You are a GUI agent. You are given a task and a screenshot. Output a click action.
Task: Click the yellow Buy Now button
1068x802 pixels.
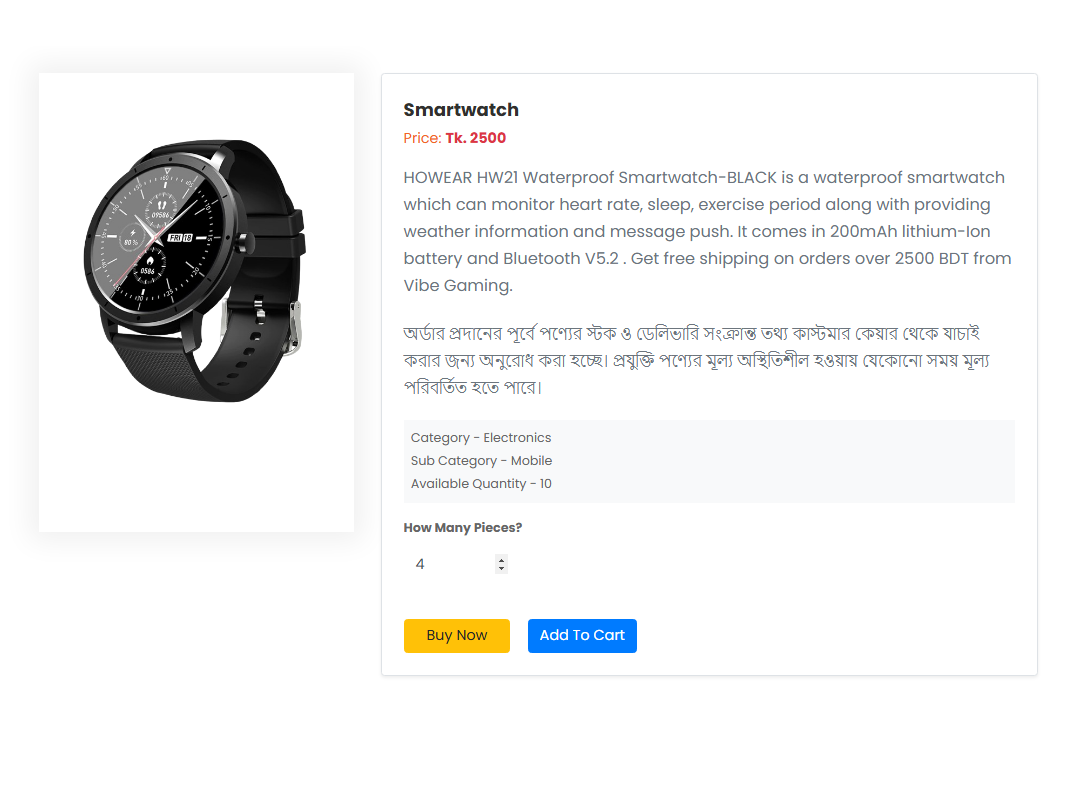pos(456,636)
